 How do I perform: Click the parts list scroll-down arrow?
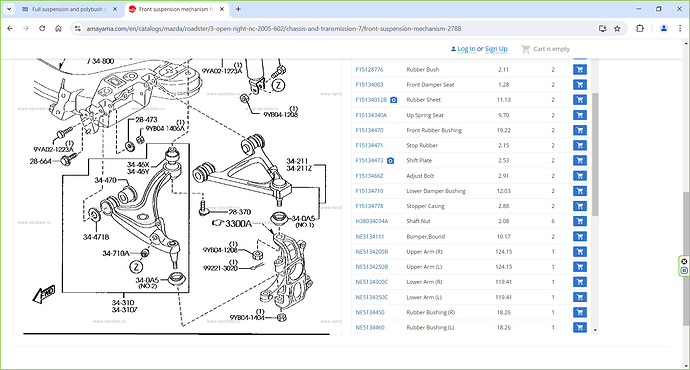click(595, 330)
